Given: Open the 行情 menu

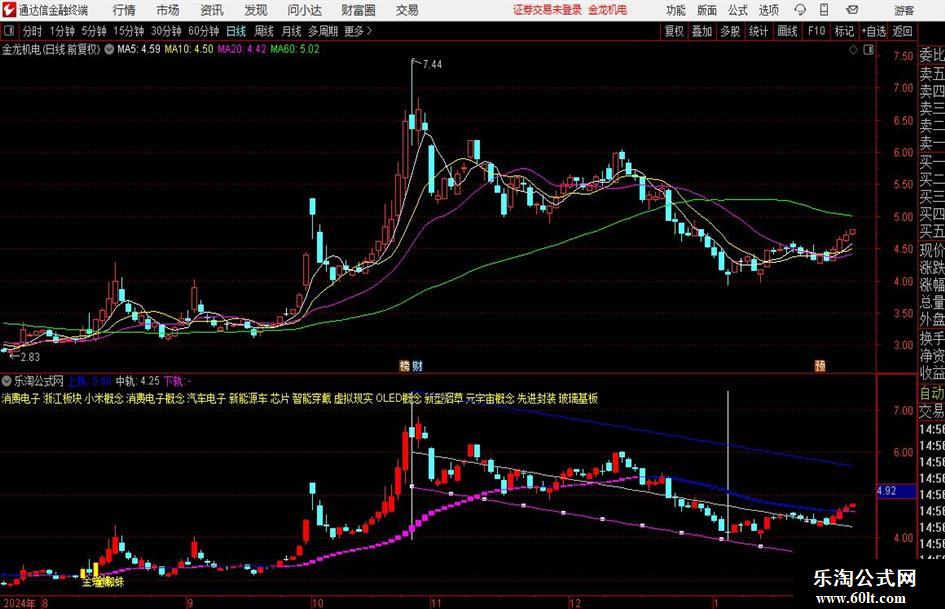Looking at the screenshot, I should point(124,10).
